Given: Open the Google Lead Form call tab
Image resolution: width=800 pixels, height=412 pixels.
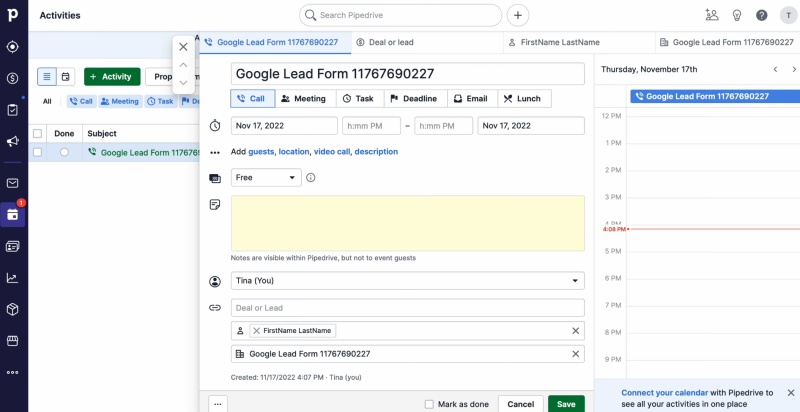Looking at the screenshot, I should (x=275, y=42).
